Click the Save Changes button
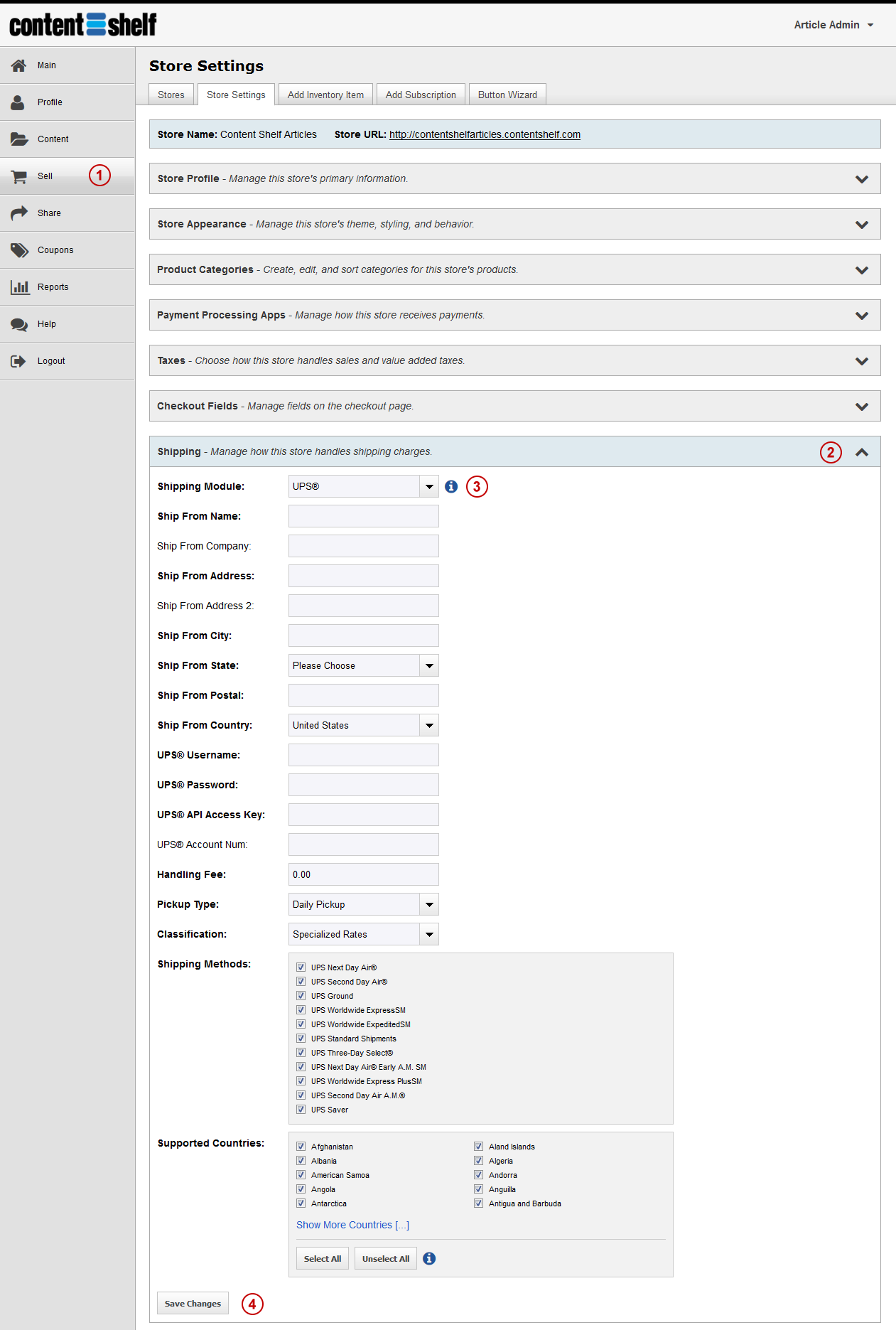This screenshot has height=1330, width=896. 193,1304
